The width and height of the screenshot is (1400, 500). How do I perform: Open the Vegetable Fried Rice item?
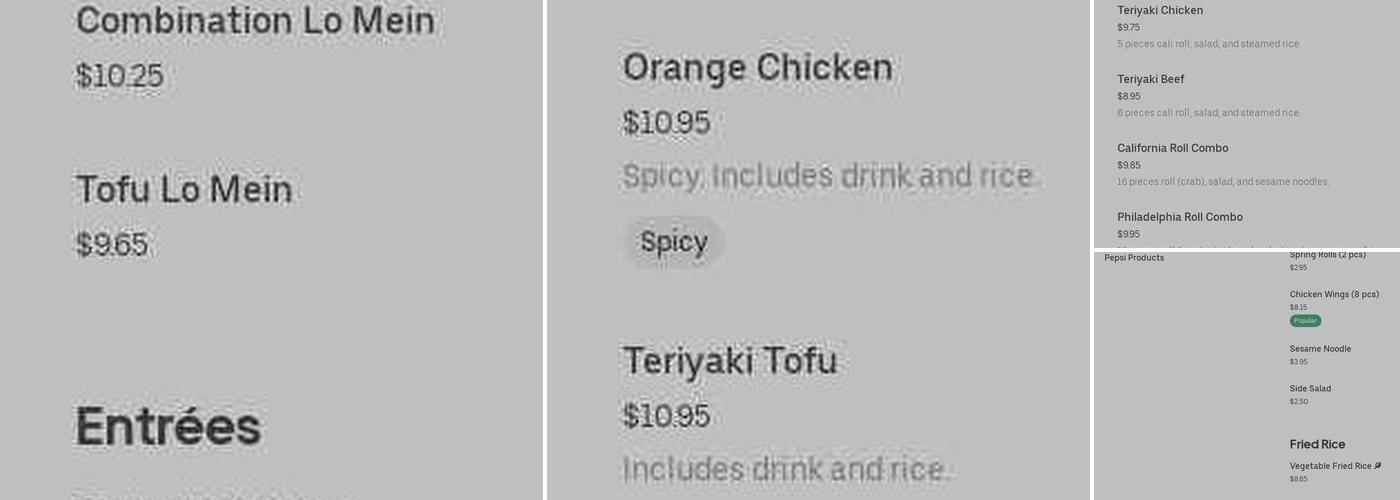pos(1330,466)
